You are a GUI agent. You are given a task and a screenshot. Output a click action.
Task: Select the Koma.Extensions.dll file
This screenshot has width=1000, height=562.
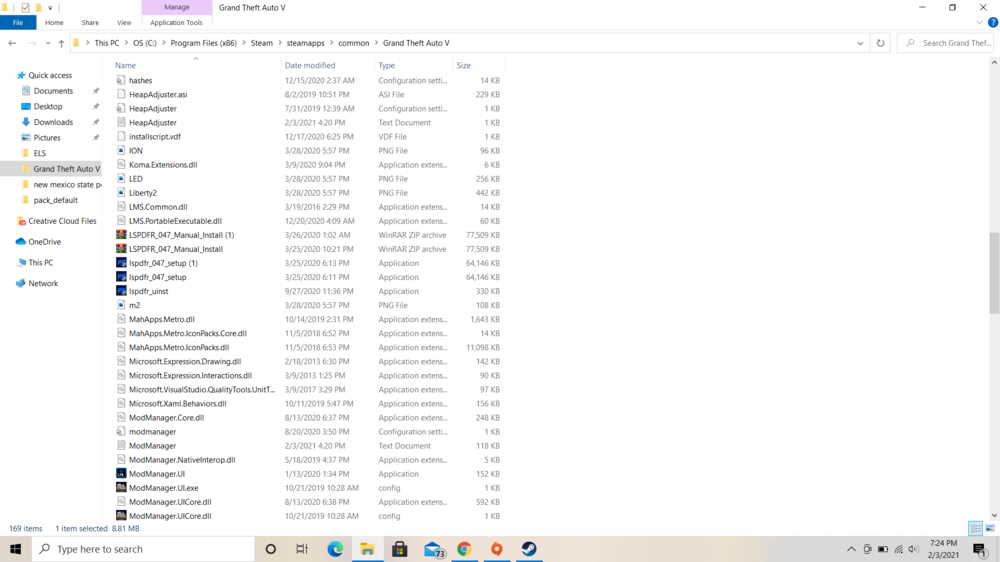point(163,165)
